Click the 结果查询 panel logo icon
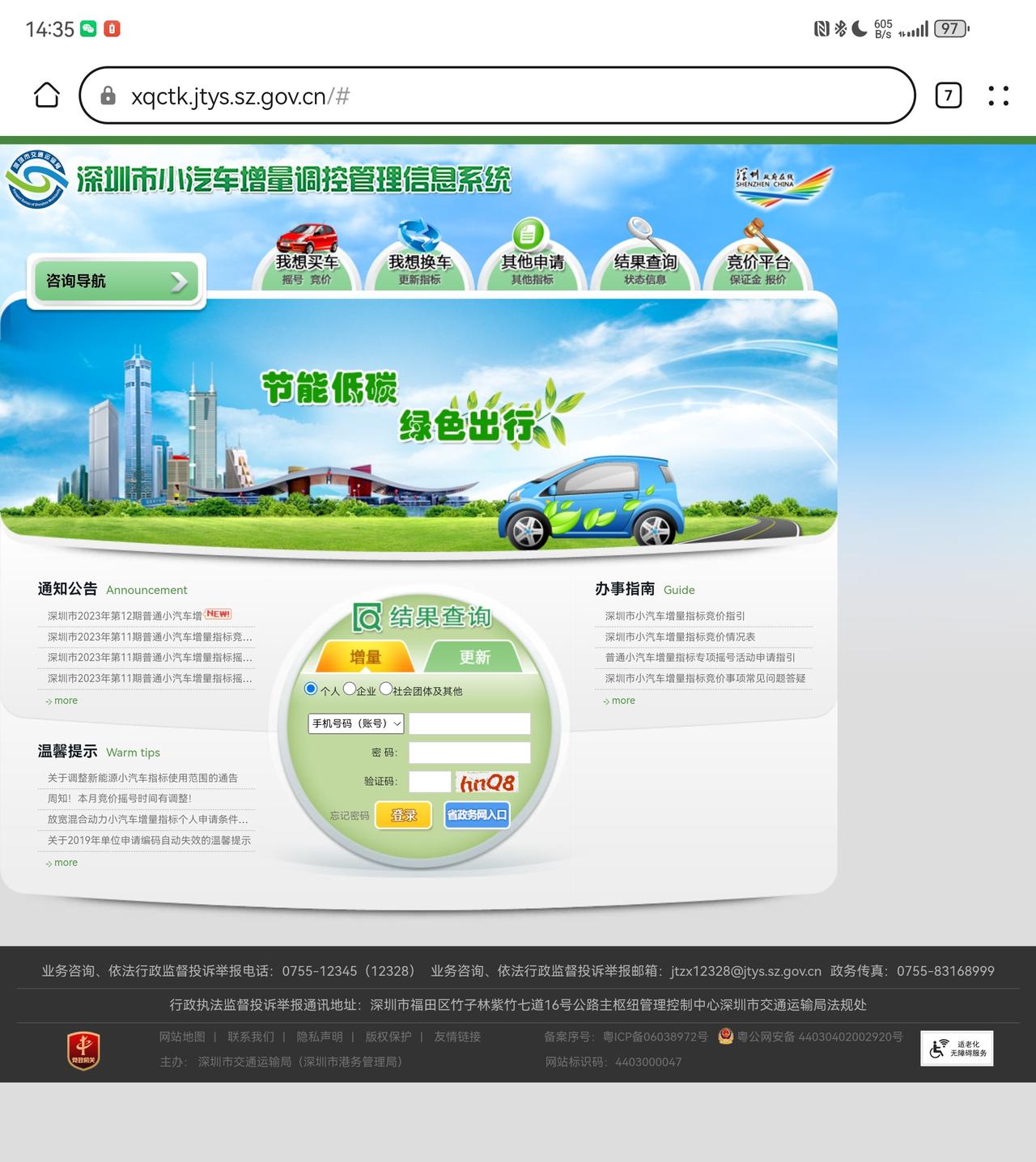The width and height of the screenshot is (1036, 1162). pos(367,617)
